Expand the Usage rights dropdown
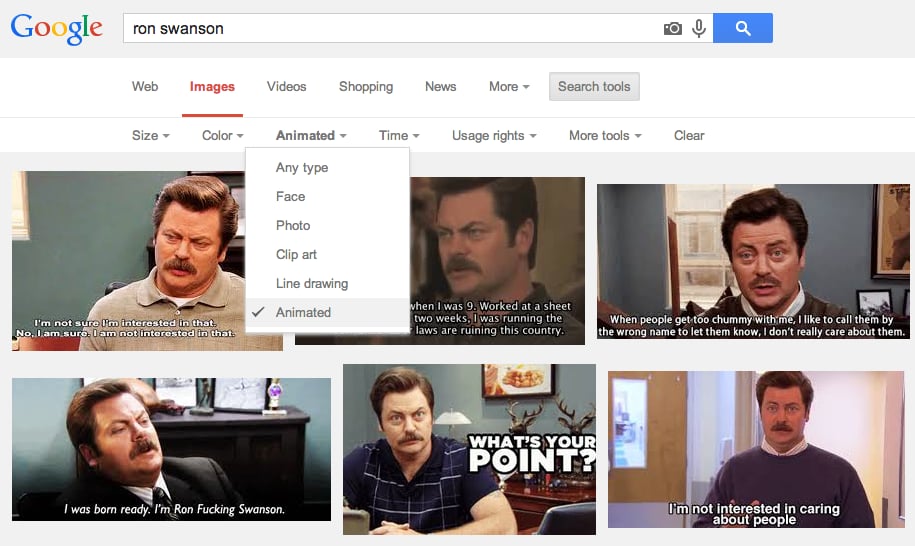The height and width of the screenshot is (546, 915). pos(494,135)
